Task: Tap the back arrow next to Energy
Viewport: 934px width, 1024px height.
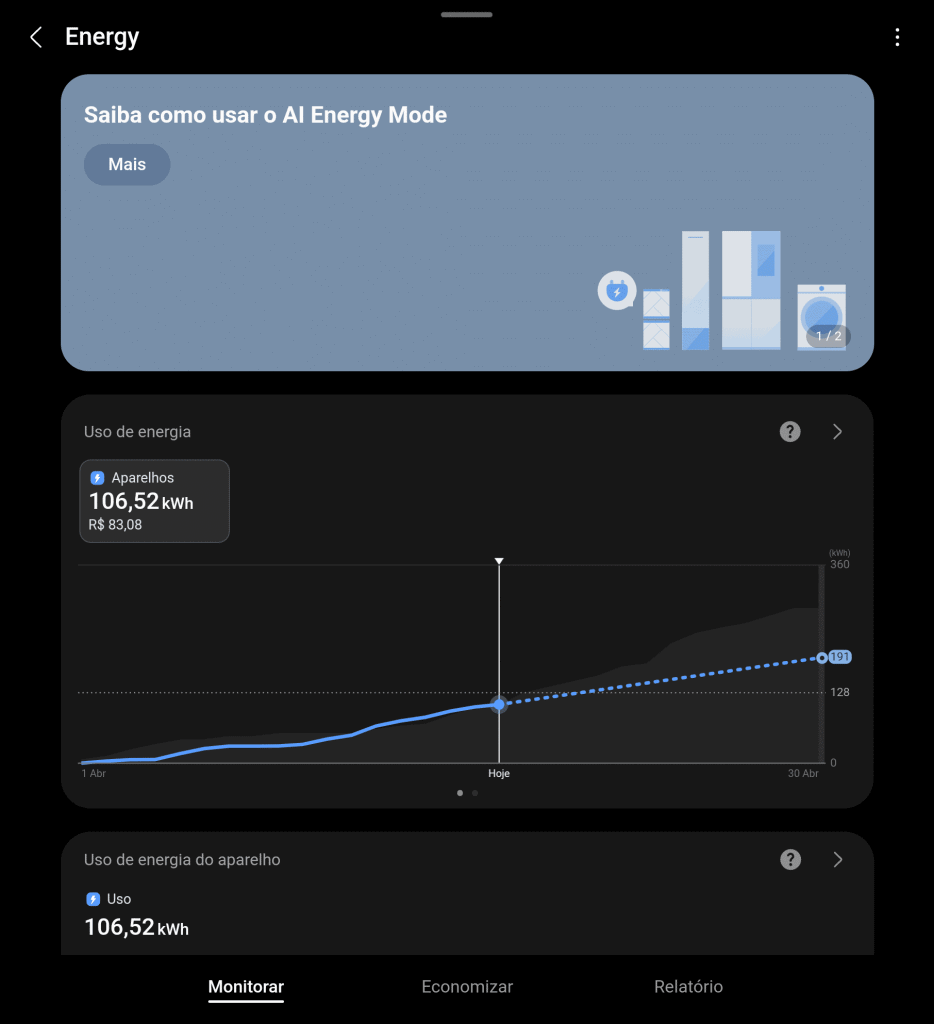Action: pos(35,37)
